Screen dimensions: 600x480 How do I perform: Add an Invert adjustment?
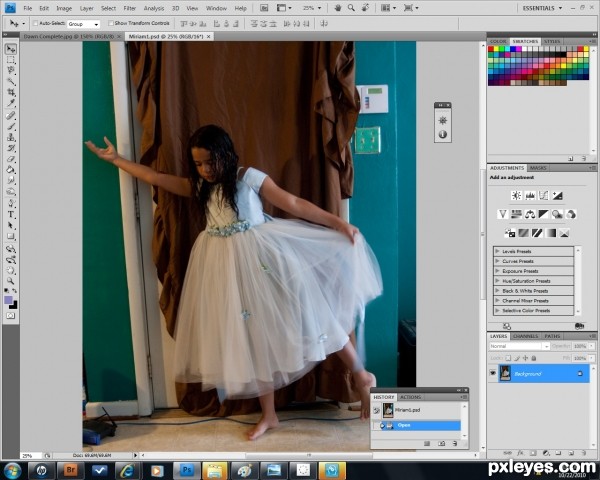tap(510, 233)
